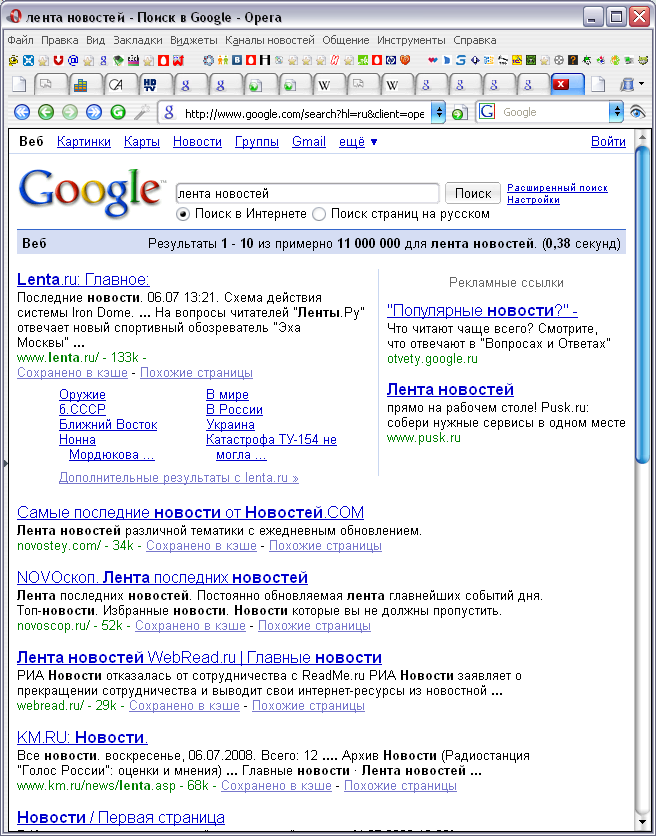Image resolution: width=656 pixels, height=836 pixels.
Task: Click the black H bookmark icon
Action: 265,60
